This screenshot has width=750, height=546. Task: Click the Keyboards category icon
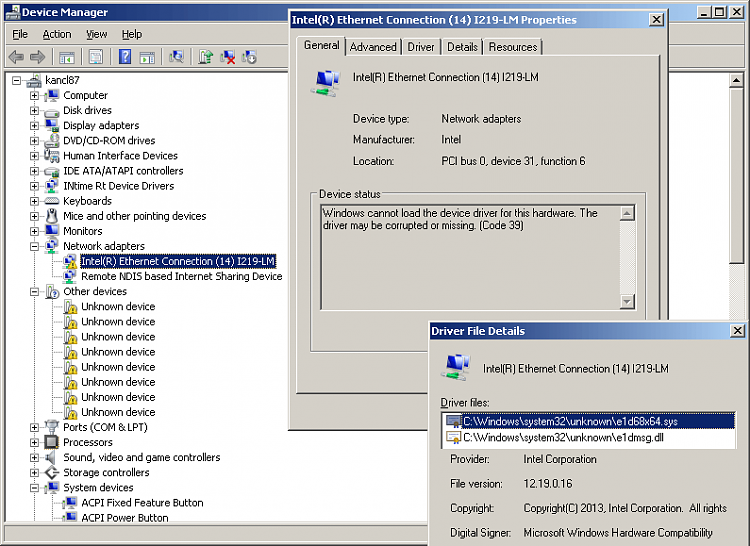[52, 201]
